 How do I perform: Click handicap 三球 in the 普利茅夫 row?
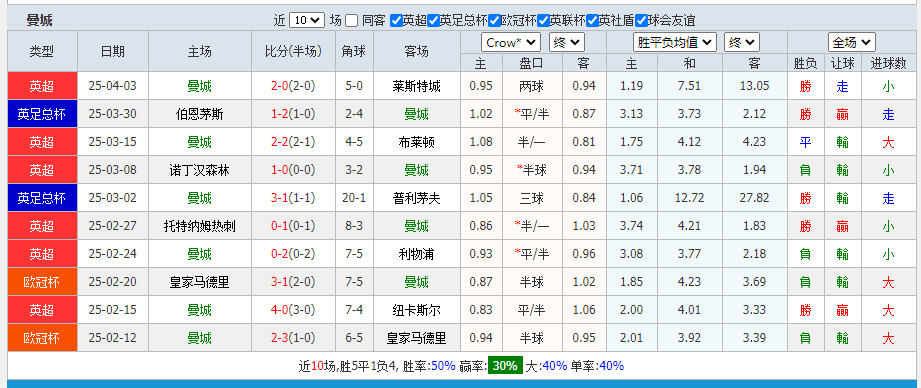point(532,198)
